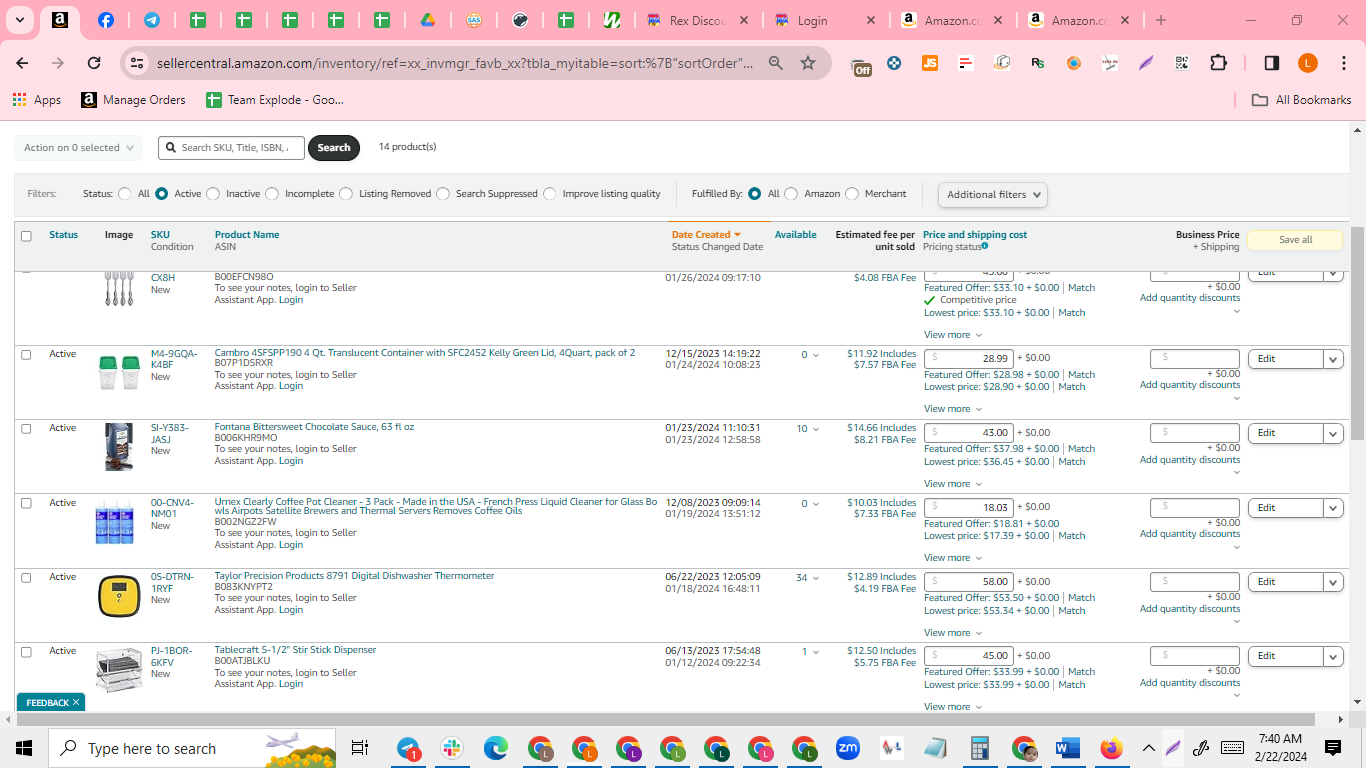The width and height of the screenshot is (1366, 768).
Task: Open the Feedback widget
Action: pyautogui.click(x=47, y=703)
